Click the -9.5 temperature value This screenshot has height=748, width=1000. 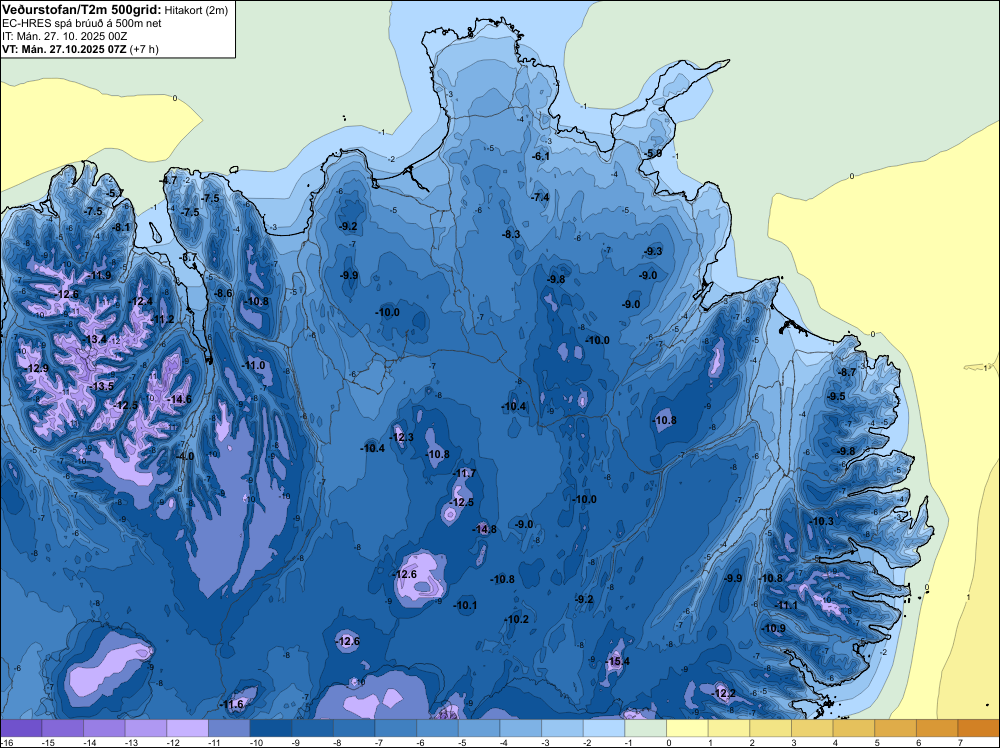tap(836, 396)
